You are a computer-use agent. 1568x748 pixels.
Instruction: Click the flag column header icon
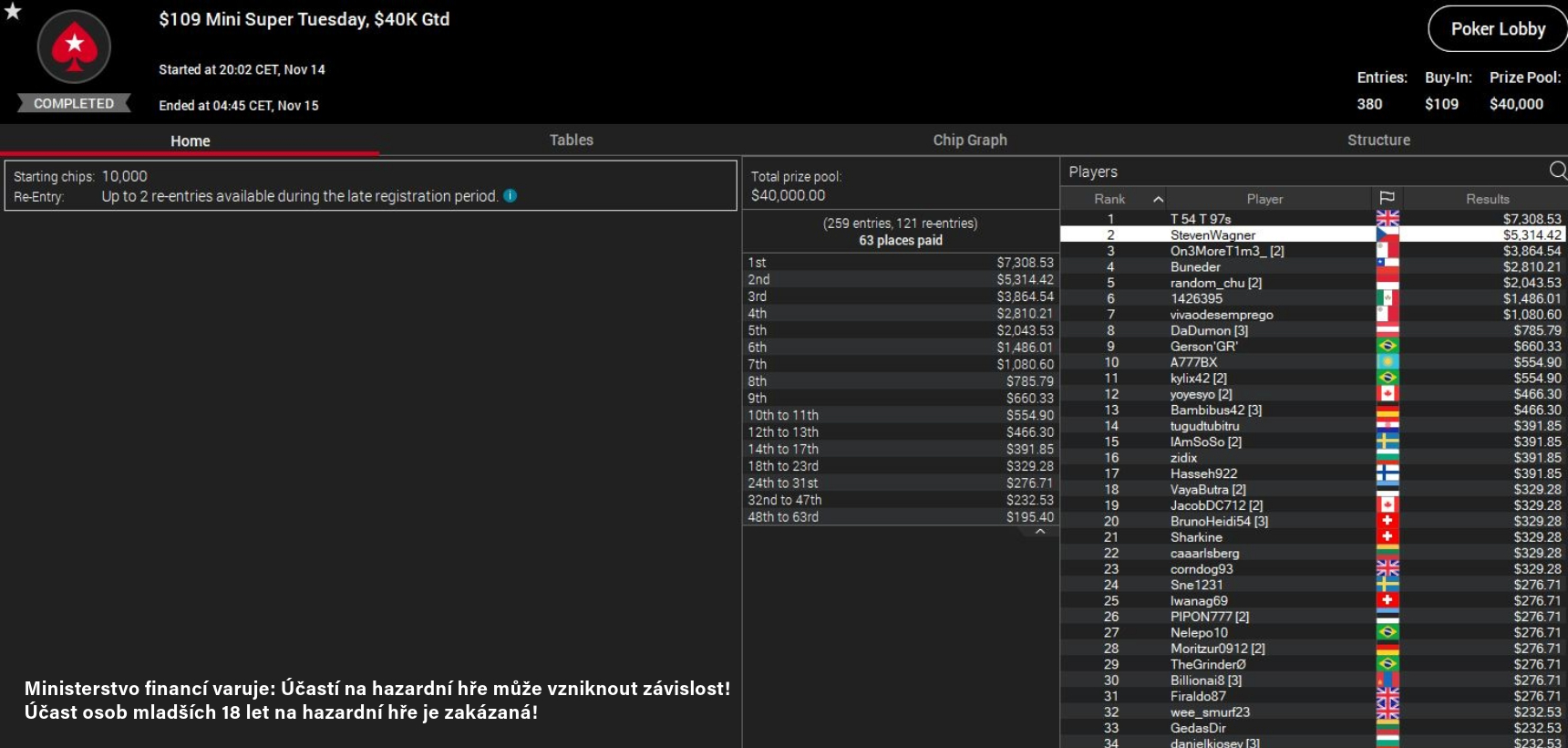click(x=1387, y=199)
